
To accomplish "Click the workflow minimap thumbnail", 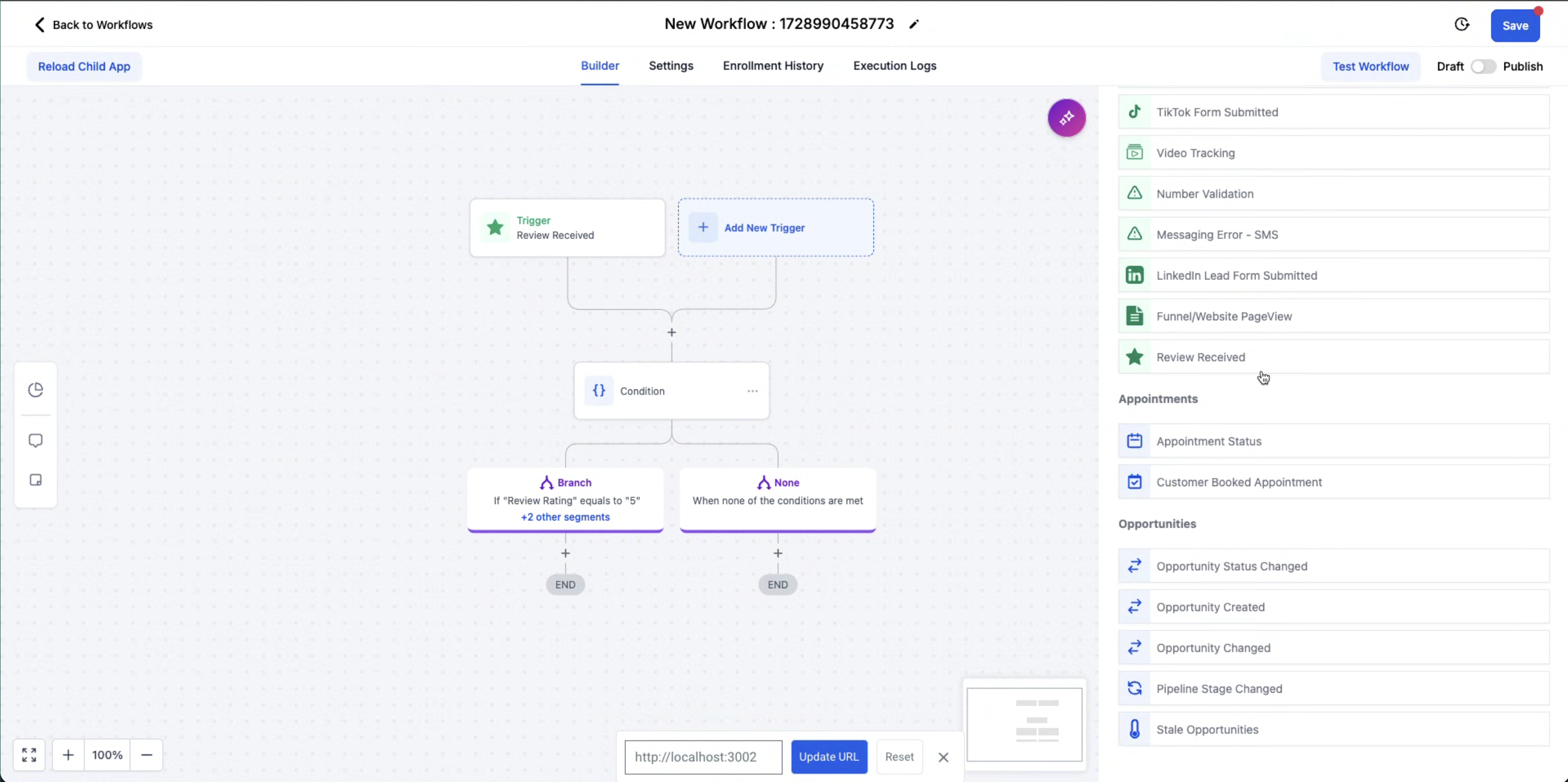I will pyautogui.click(x=1025, y=724).
